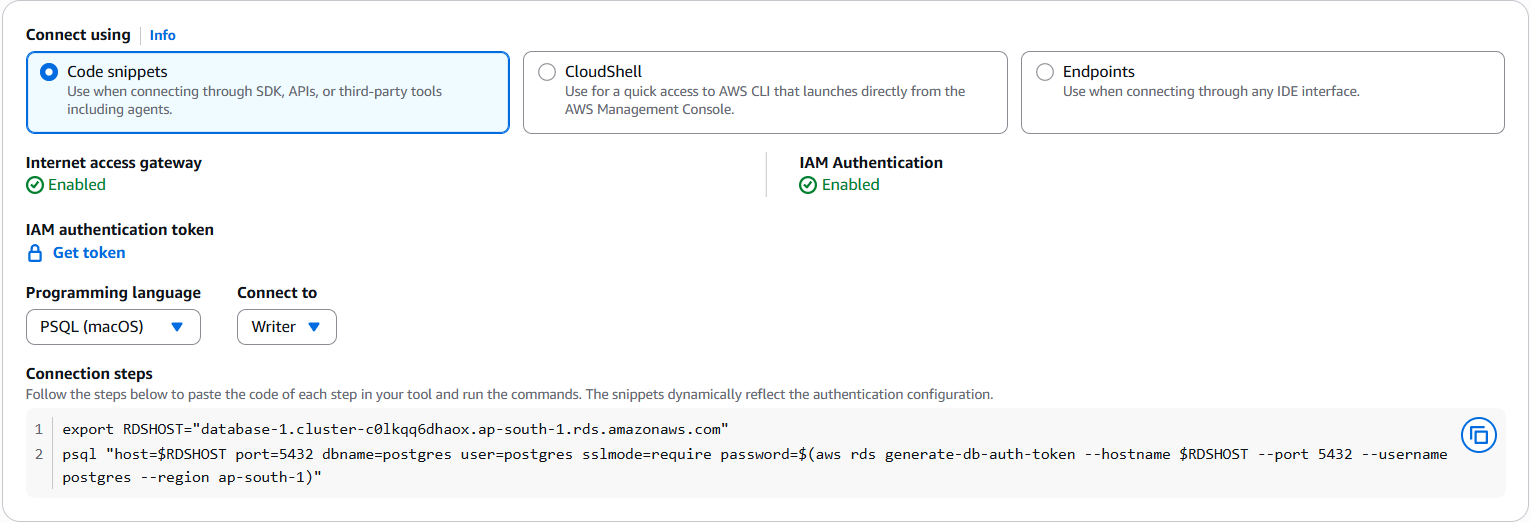This screenshot has height=522, width=1530.
Task: Select the CloudShell radio option
Action: pos(547,72)
